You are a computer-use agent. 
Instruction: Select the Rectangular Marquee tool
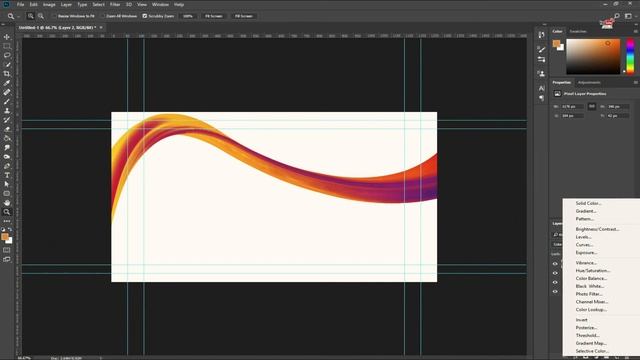pyautogui.click(x=7, y=46)
